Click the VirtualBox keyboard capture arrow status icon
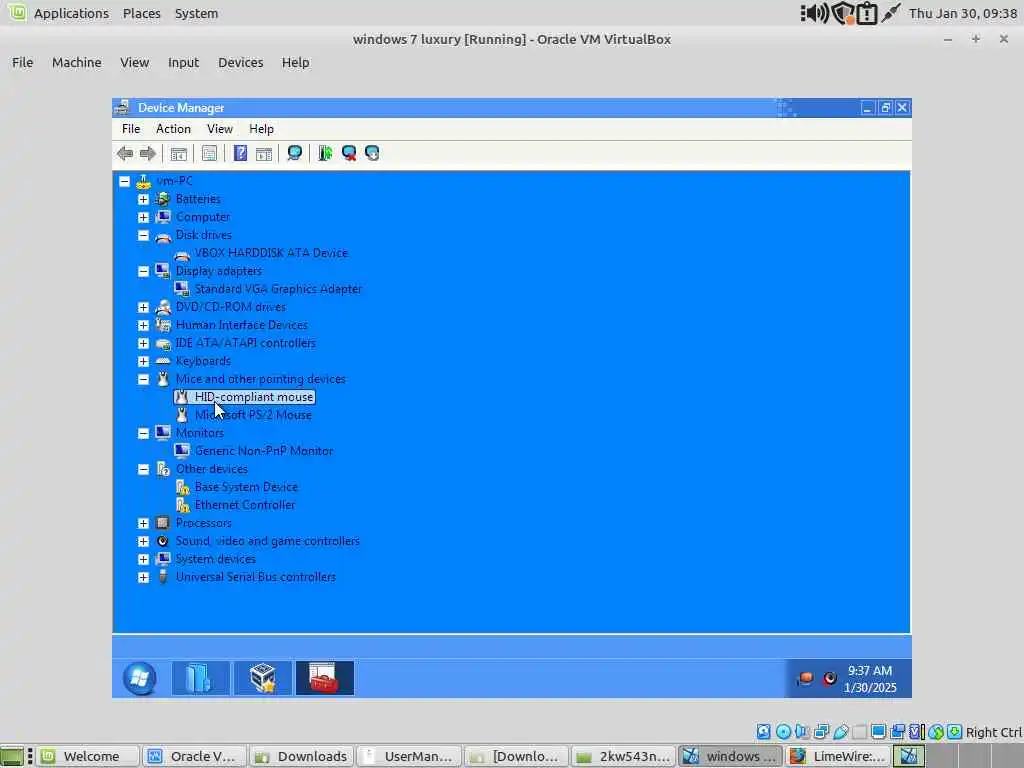The width and height of the screenshot is (1024, 768). (955, 731)
